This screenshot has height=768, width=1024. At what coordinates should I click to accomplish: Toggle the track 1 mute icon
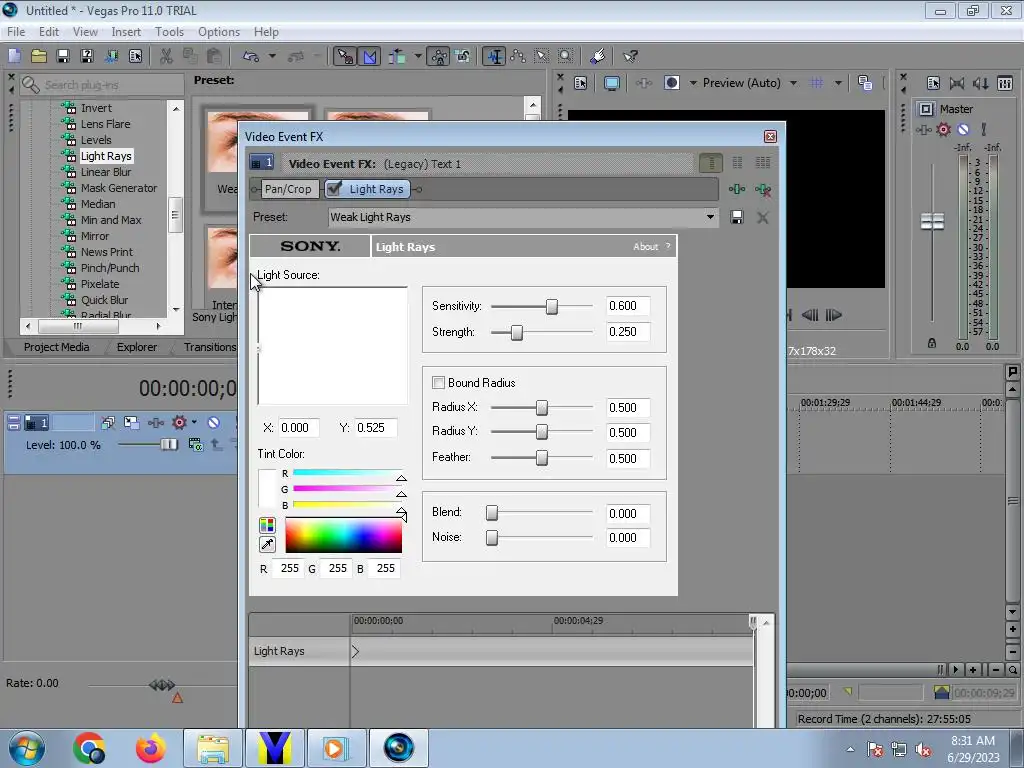[x=213, y=423]
